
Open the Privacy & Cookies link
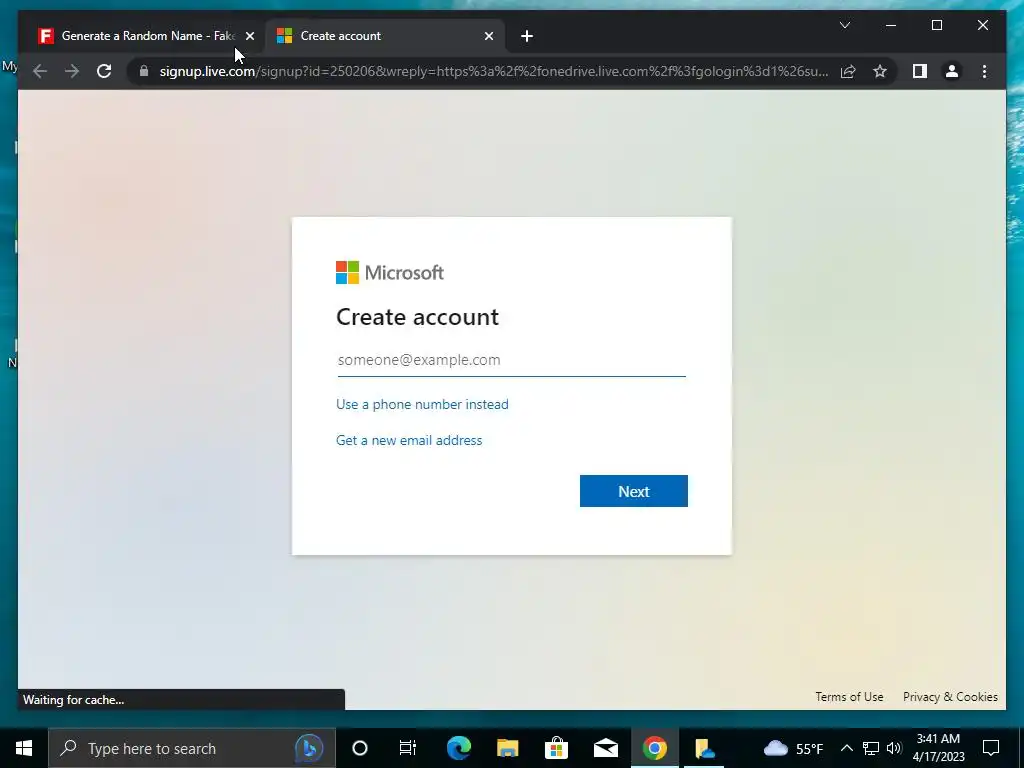click(950, 697)
